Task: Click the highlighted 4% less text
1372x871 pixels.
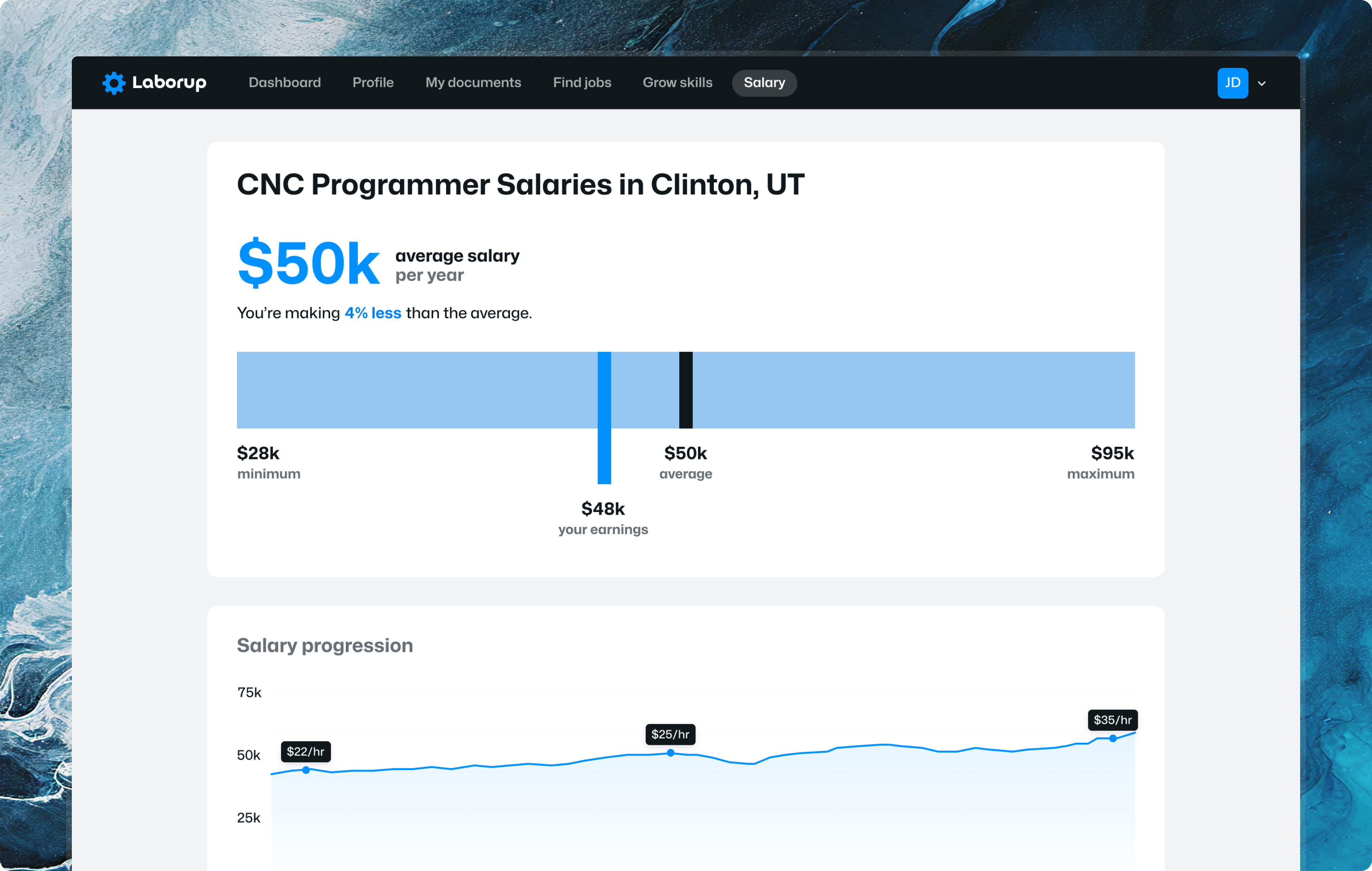Action: click(x=373, y=313)
